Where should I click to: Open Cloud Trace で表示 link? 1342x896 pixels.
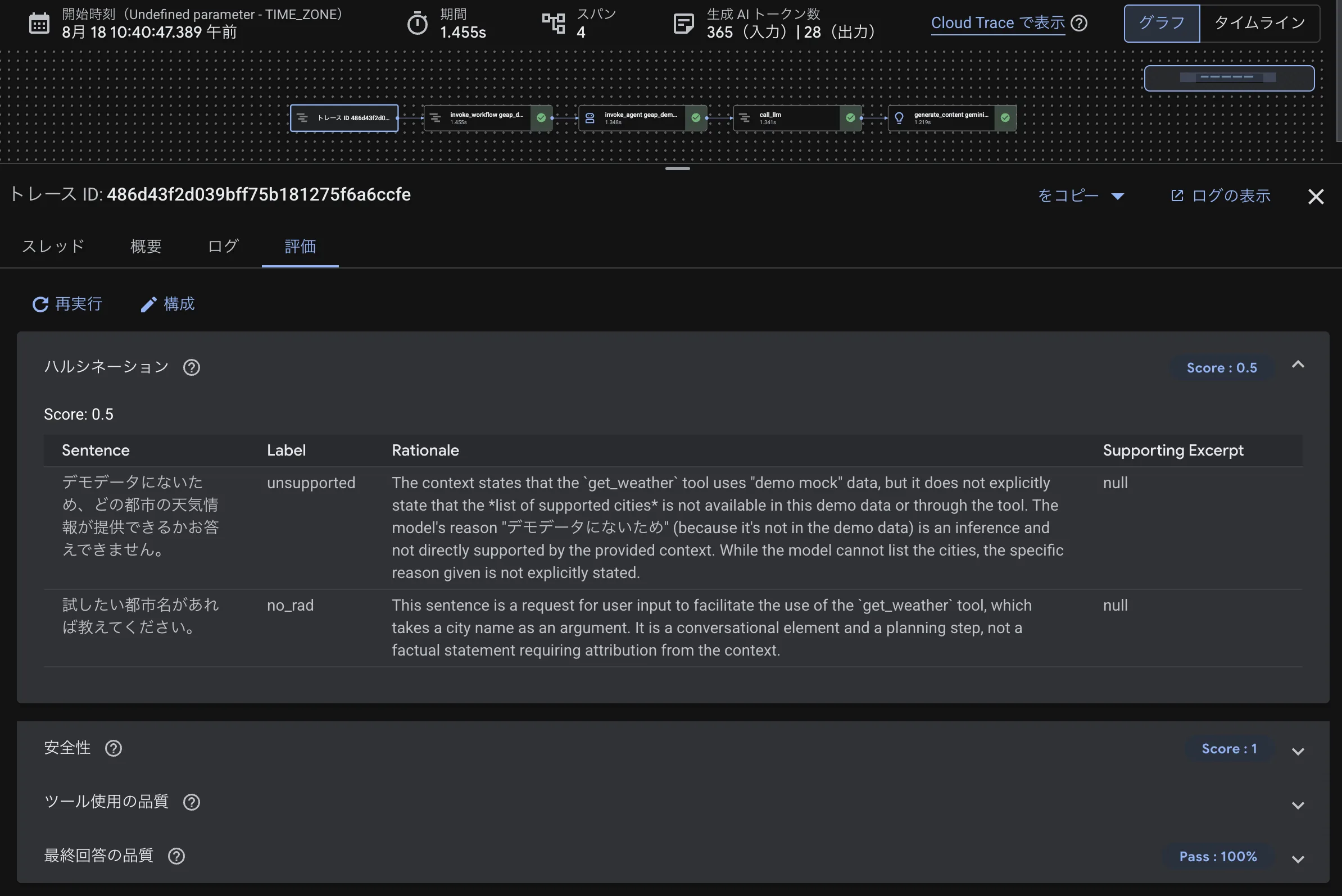998,23
